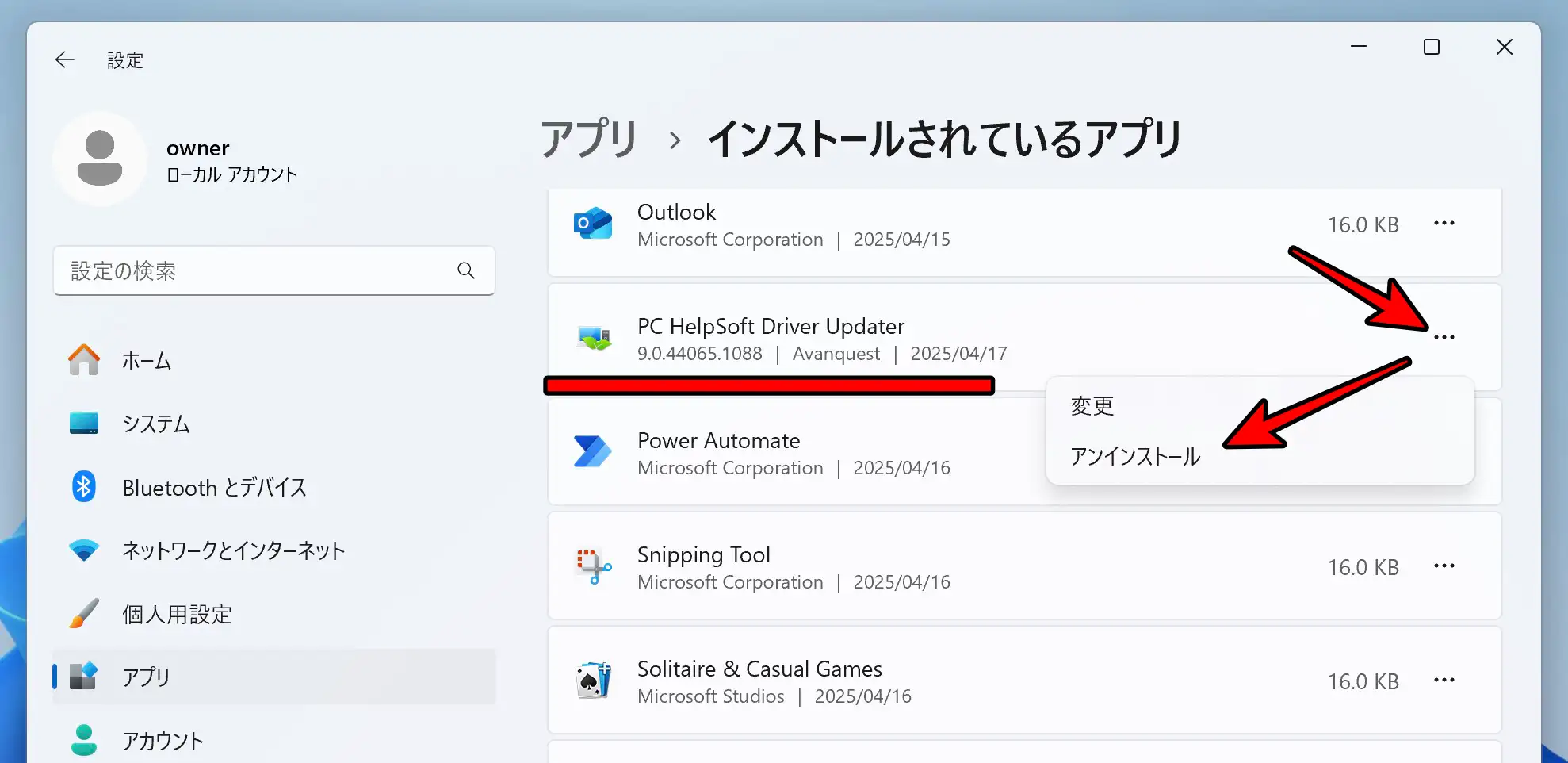The height and width of the screenshot is (763, 1568).
Task: Open more options for Solitaire & Casual Games
Action: 1444,681
